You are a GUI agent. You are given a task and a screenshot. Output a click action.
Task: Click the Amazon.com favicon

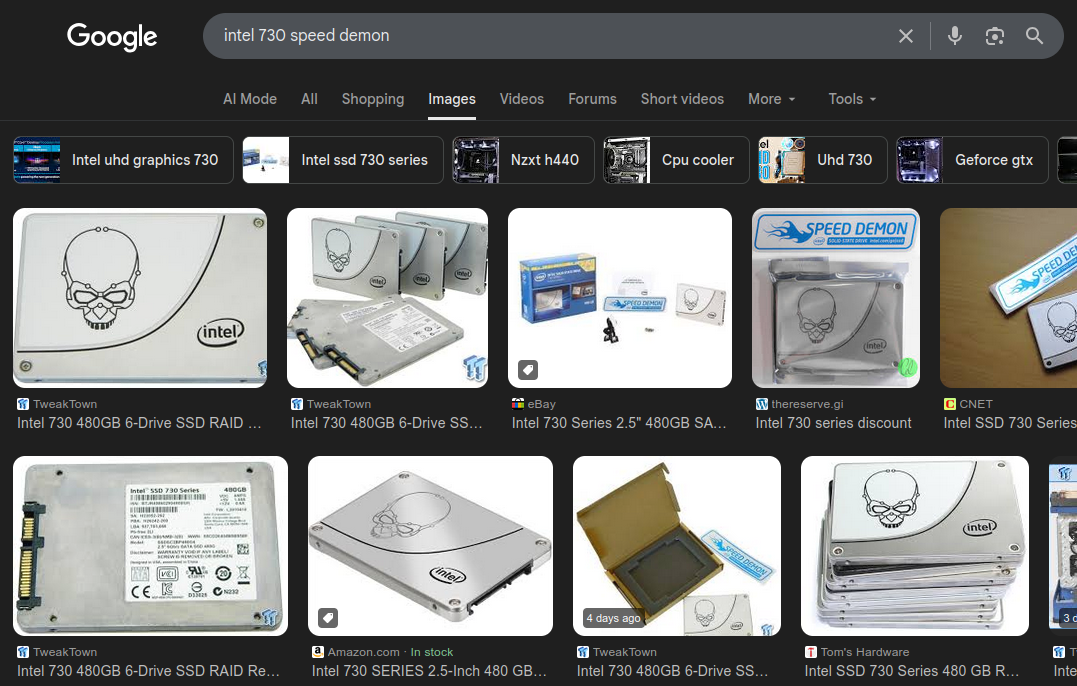318,652
